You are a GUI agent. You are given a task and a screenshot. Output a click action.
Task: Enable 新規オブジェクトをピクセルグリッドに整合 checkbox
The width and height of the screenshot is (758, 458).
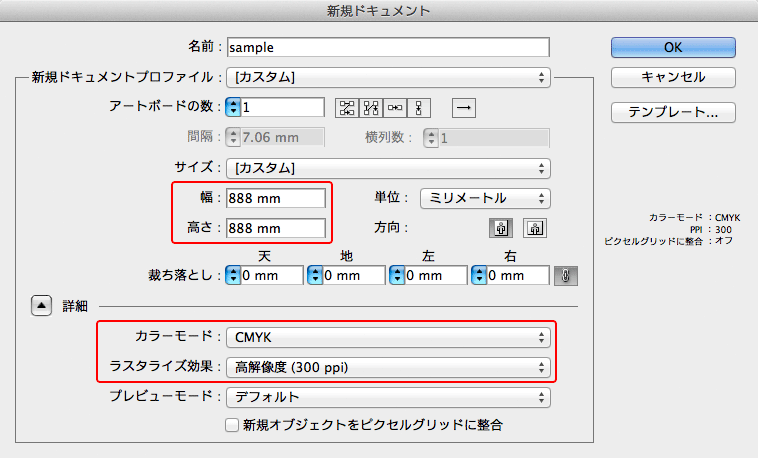point(233,425)
